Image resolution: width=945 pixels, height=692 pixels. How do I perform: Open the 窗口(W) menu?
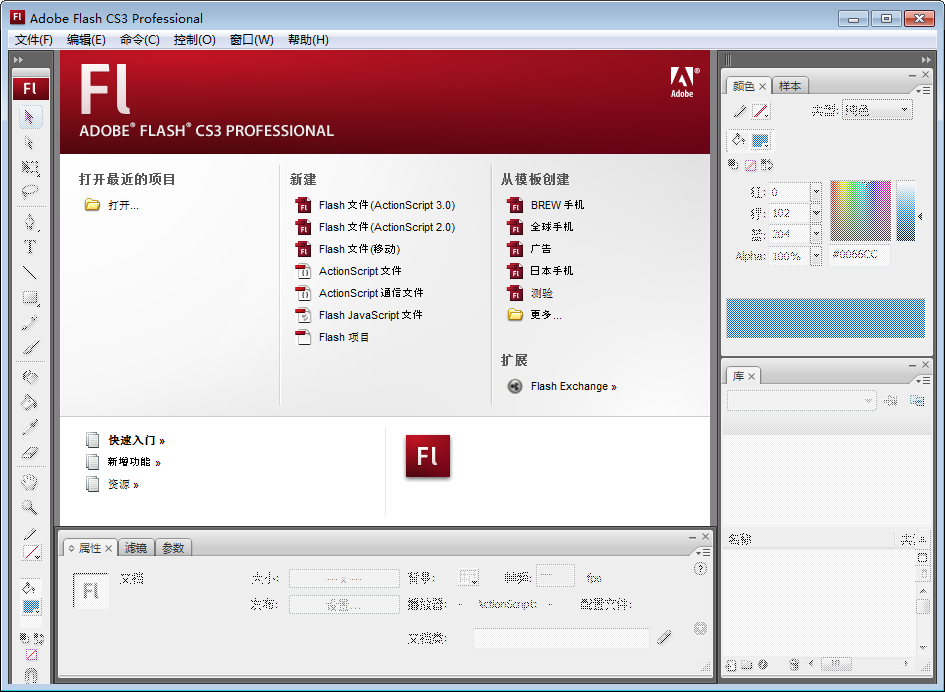click(252, 40)
